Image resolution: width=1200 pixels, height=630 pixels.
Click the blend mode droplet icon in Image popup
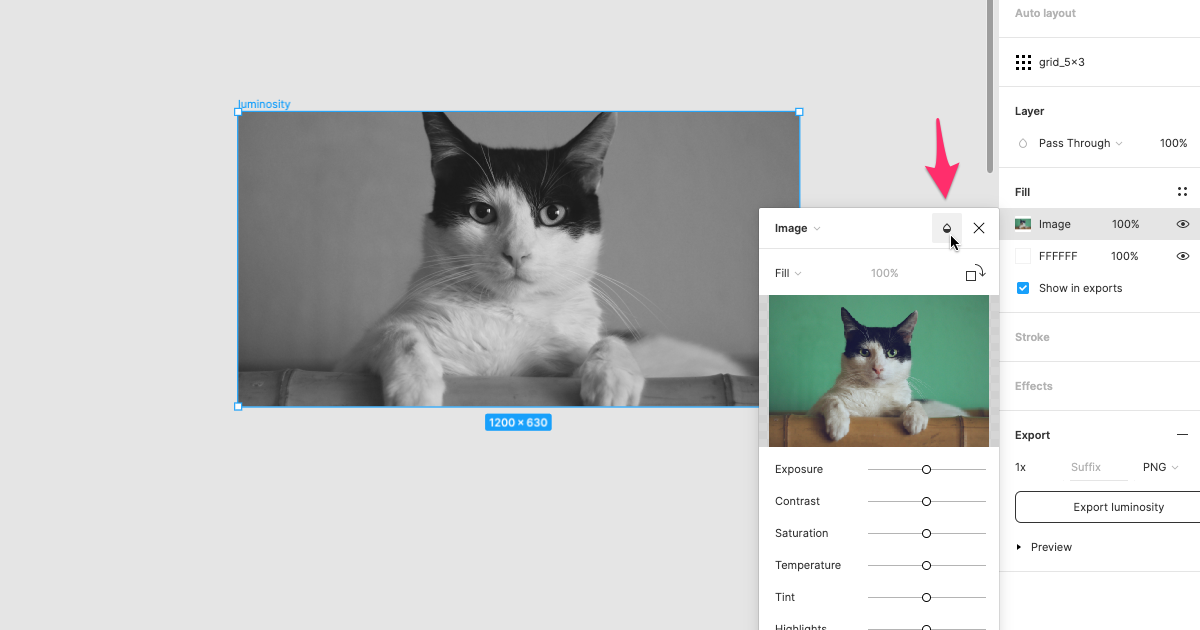tap(946, 228)
